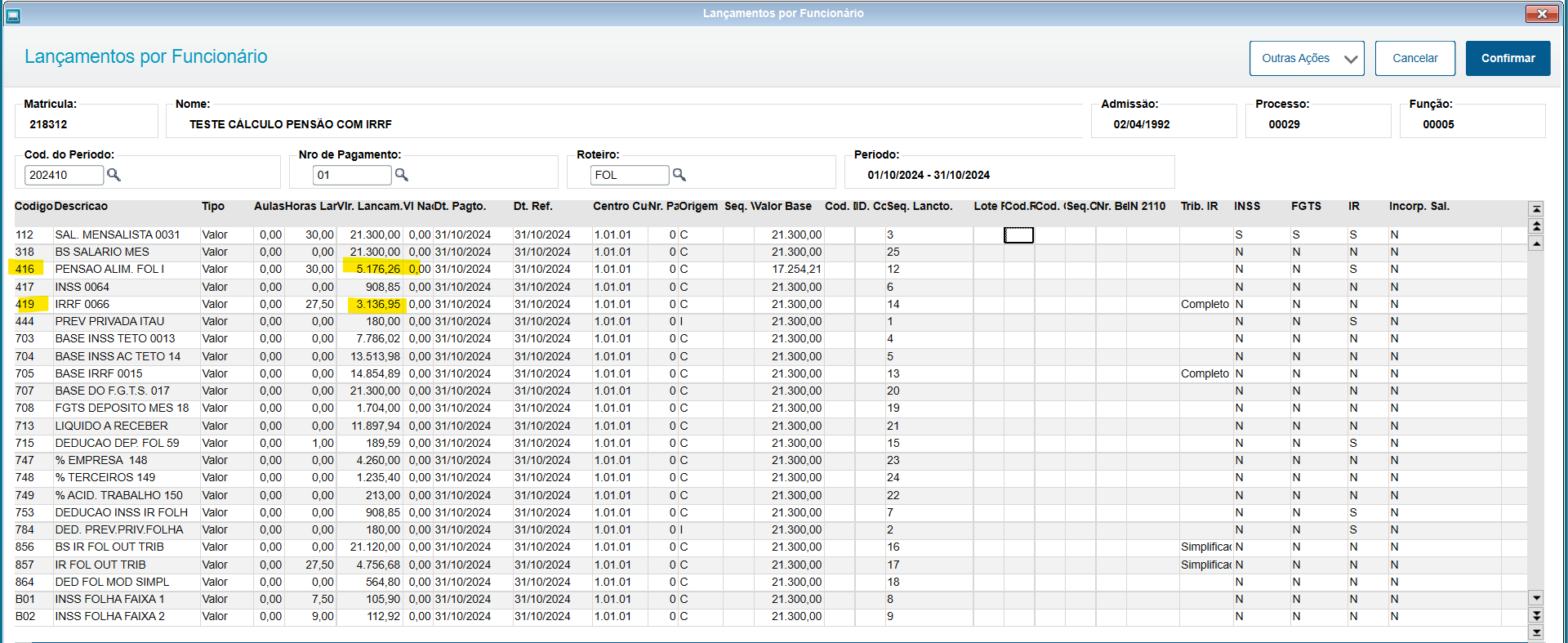Click the INSS FOLHA FAIXA 2 row
Screen dimensions: 1568x643
[771, 616]
